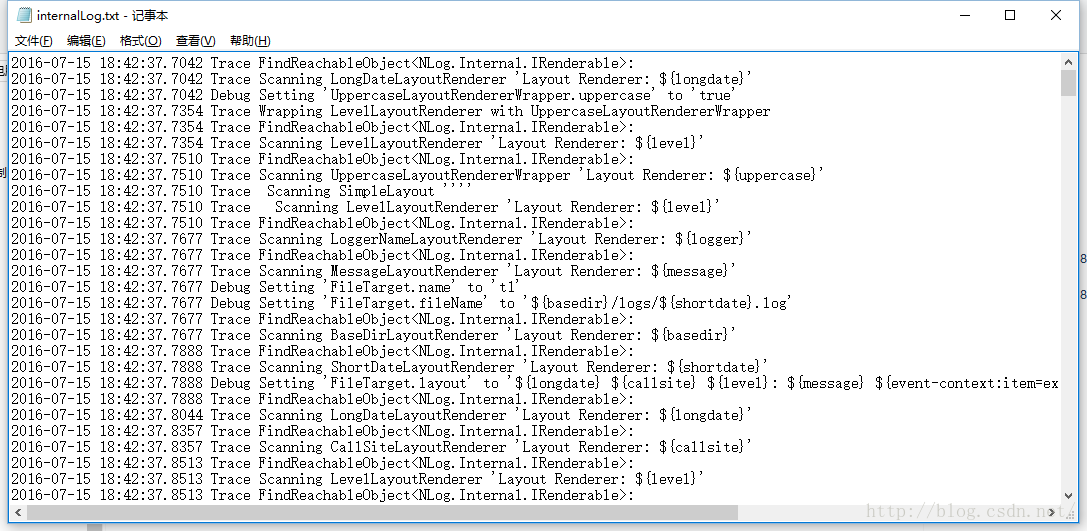Open the 编辑(E) menu
This screenshot has width=1087, height=531.
point(87,41)
